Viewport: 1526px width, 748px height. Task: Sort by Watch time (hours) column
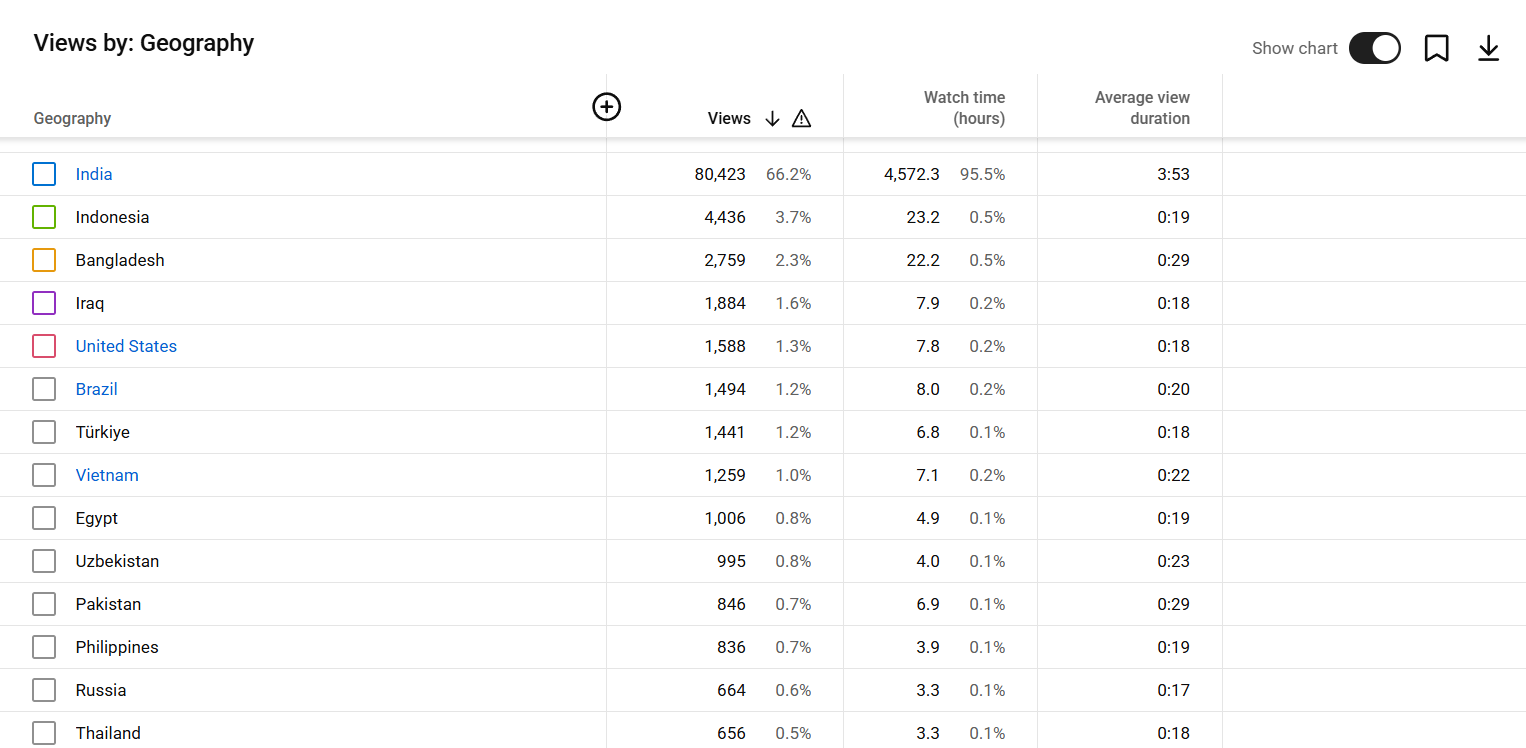(964, 108)
